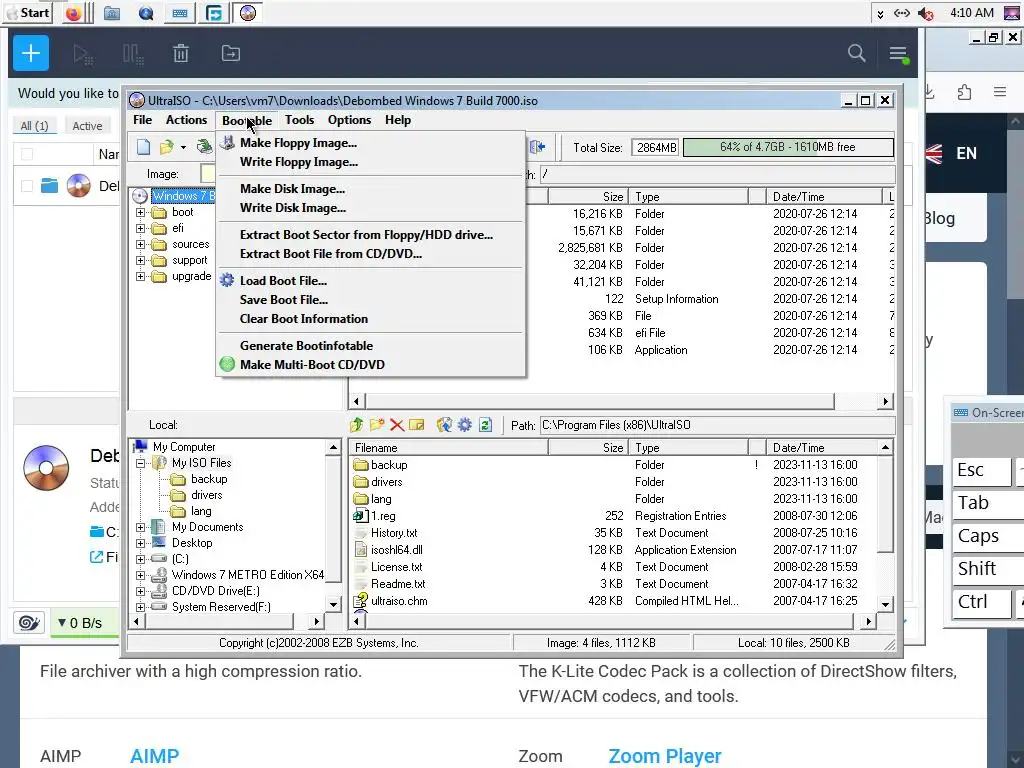Viewport: 1024px width, 768px height.
Task: Click the 64% of 4.7GB capacity bar
Action: tap(788, 148)
